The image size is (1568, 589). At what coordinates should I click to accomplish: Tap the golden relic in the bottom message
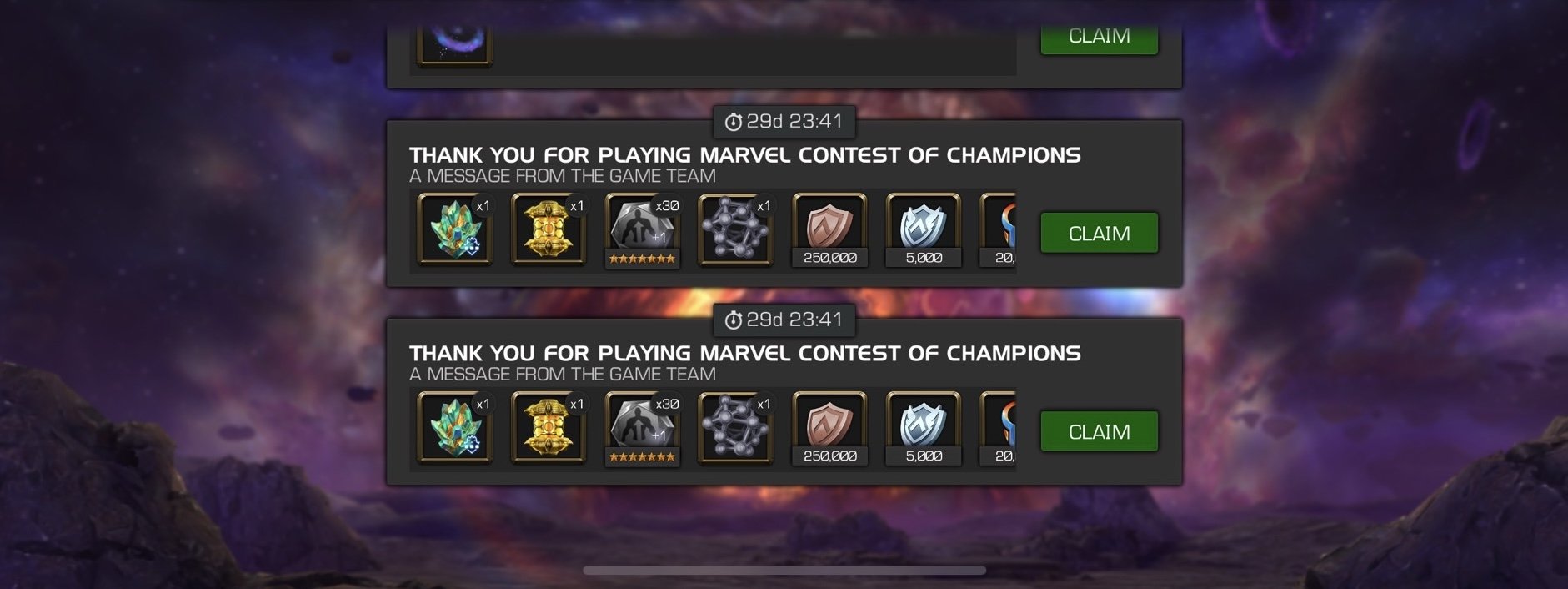[548, 428]
